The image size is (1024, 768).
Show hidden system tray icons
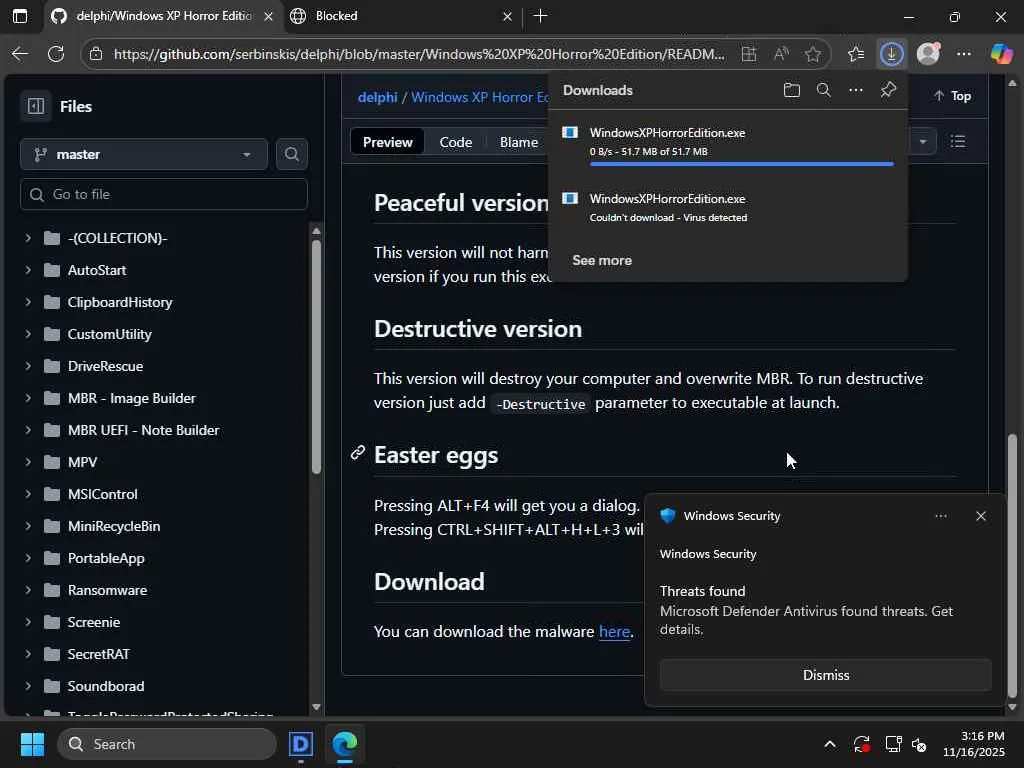point(829,744)
